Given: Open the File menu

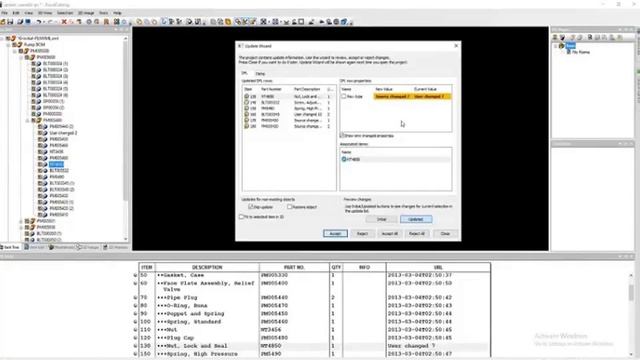Looking at the screenshot, I should [x=4, y=13].
